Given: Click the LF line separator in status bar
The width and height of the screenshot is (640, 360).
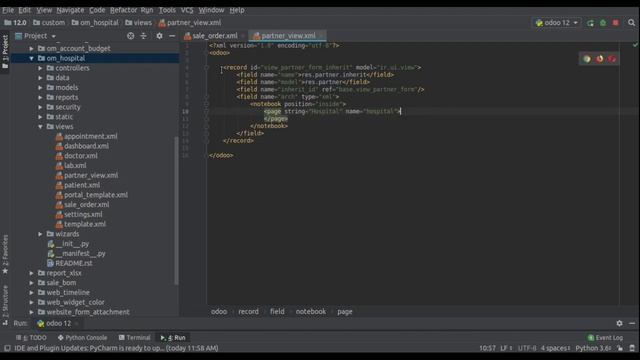Looking at the screenshot, I should coord(506,348).
